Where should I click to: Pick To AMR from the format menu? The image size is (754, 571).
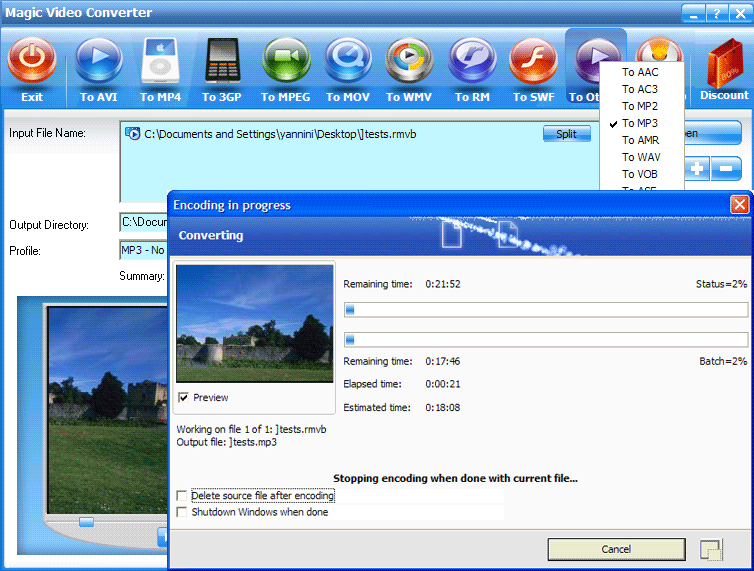640,140
